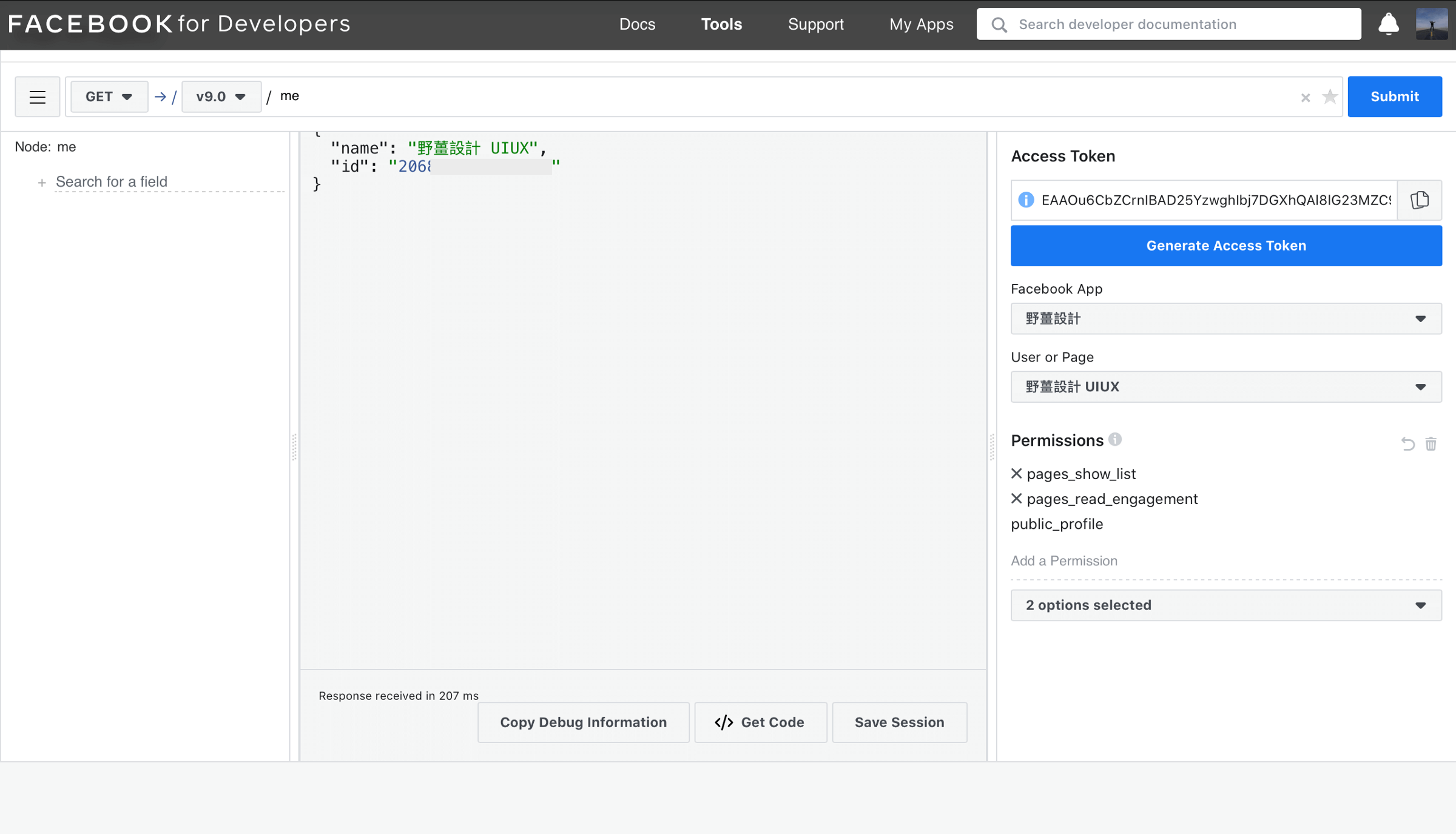Click the access token text field
Viewport: 1456px width, 834px height.
tap(1216, 200)
